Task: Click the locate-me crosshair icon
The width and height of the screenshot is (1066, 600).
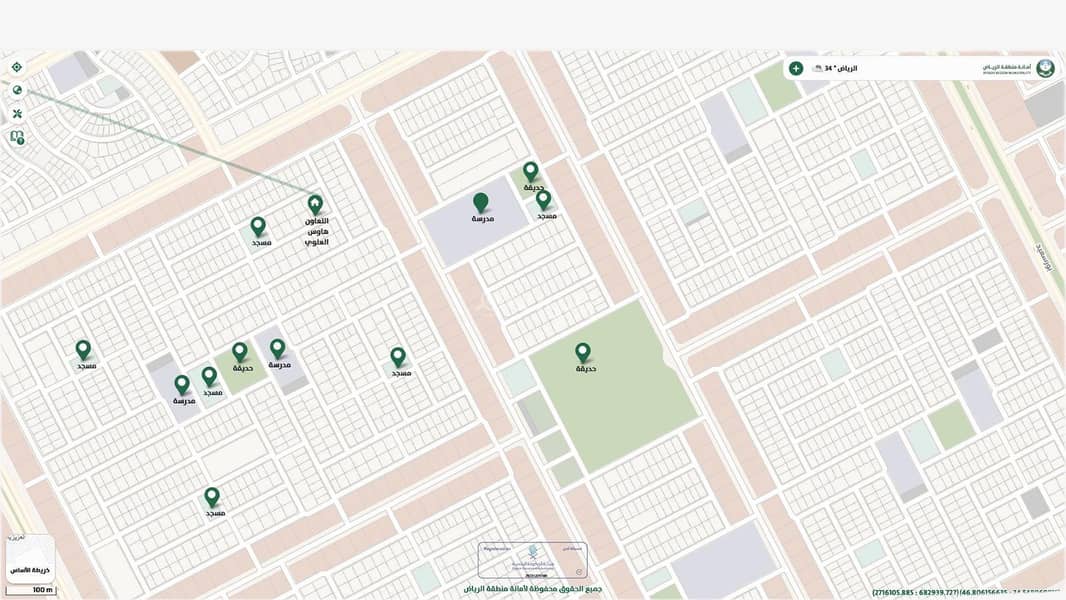Action: [17, 67]
